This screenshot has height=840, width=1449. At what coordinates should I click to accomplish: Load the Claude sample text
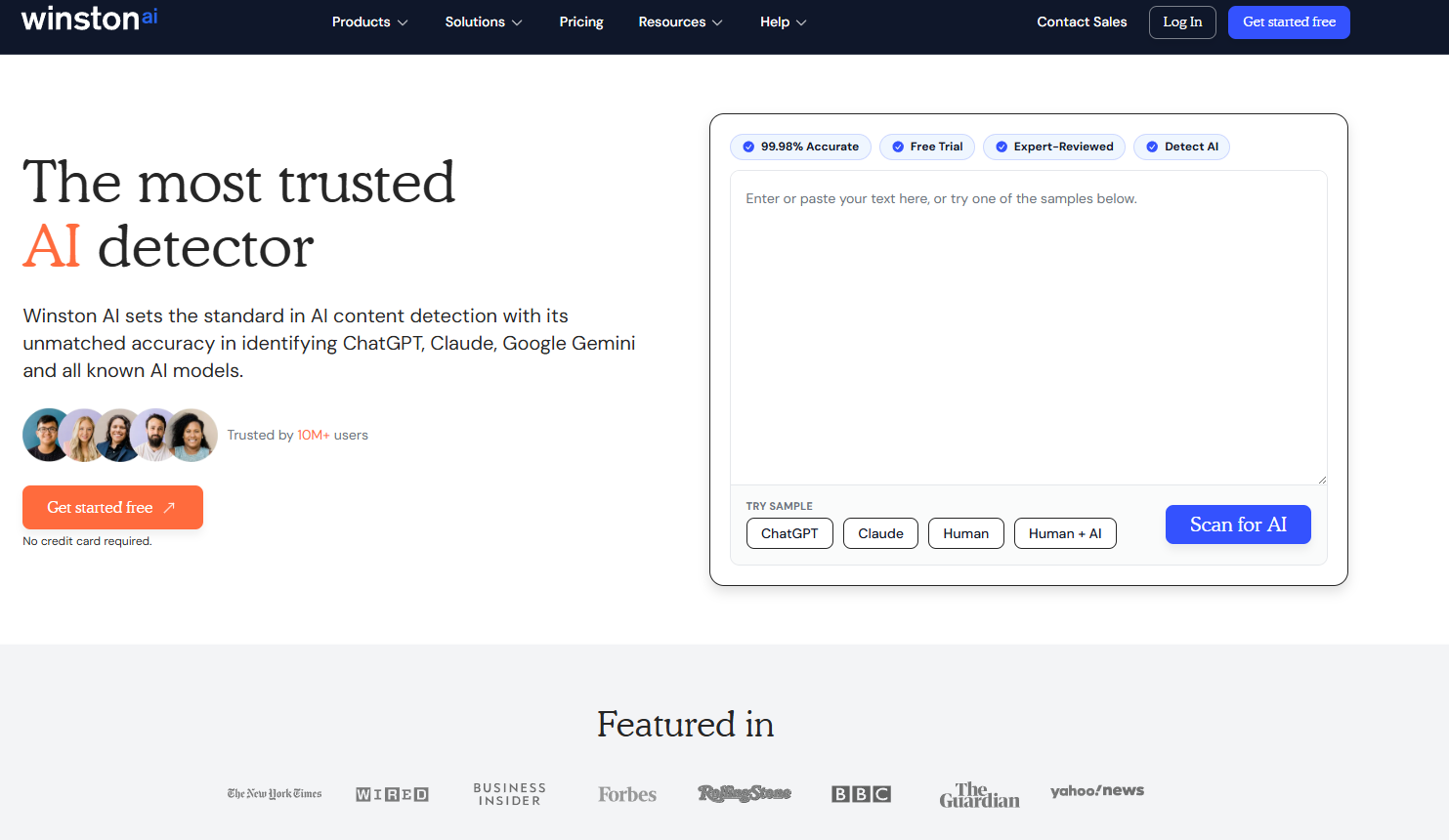[x=880, y=533]
